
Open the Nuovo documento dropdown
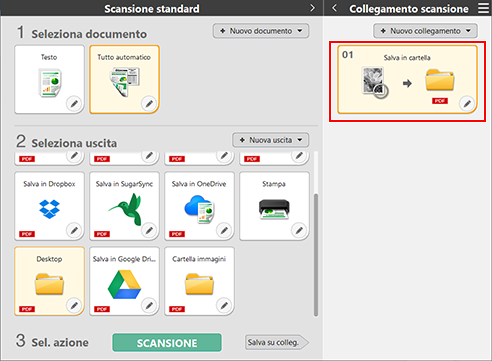(261, 31)
